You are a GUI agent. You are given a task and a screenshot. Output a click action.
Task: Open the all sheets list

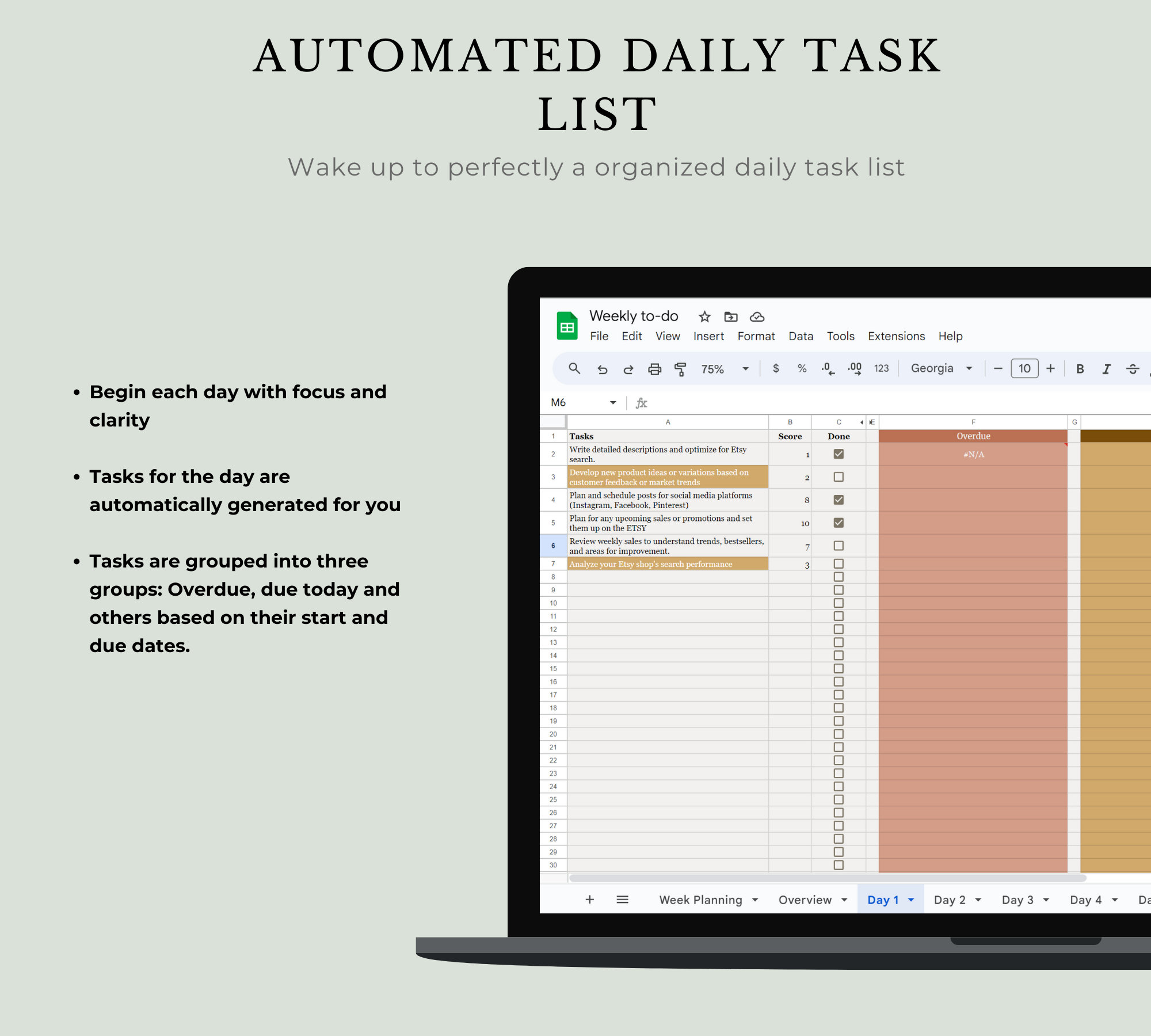click(x=622, y=899)
